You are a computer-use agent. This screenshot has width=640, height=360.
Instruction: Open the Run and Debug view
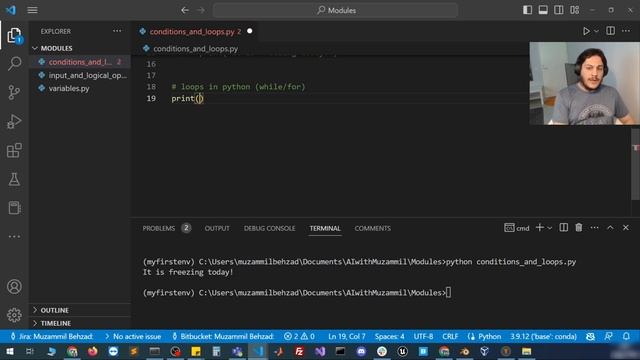pyautogui.click(x=14, y=121)
